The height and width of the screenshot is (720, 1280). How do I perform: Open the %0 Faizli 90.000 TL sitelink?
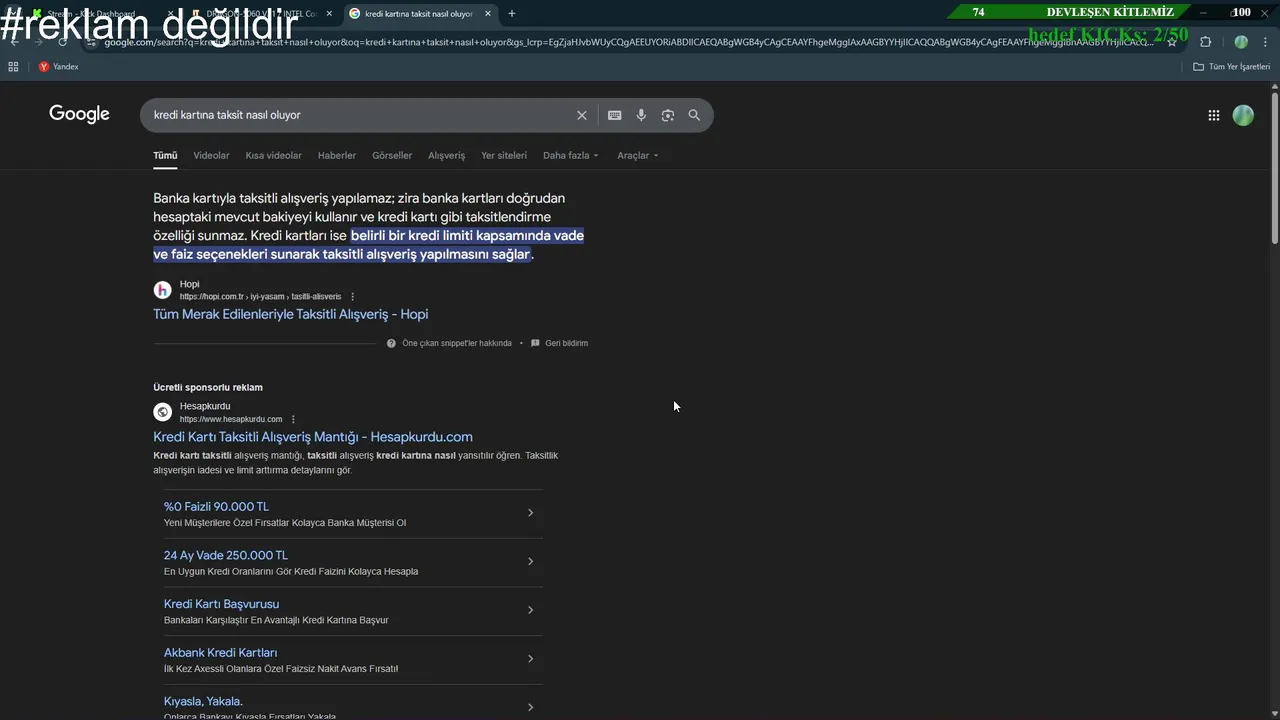(216, 507)
